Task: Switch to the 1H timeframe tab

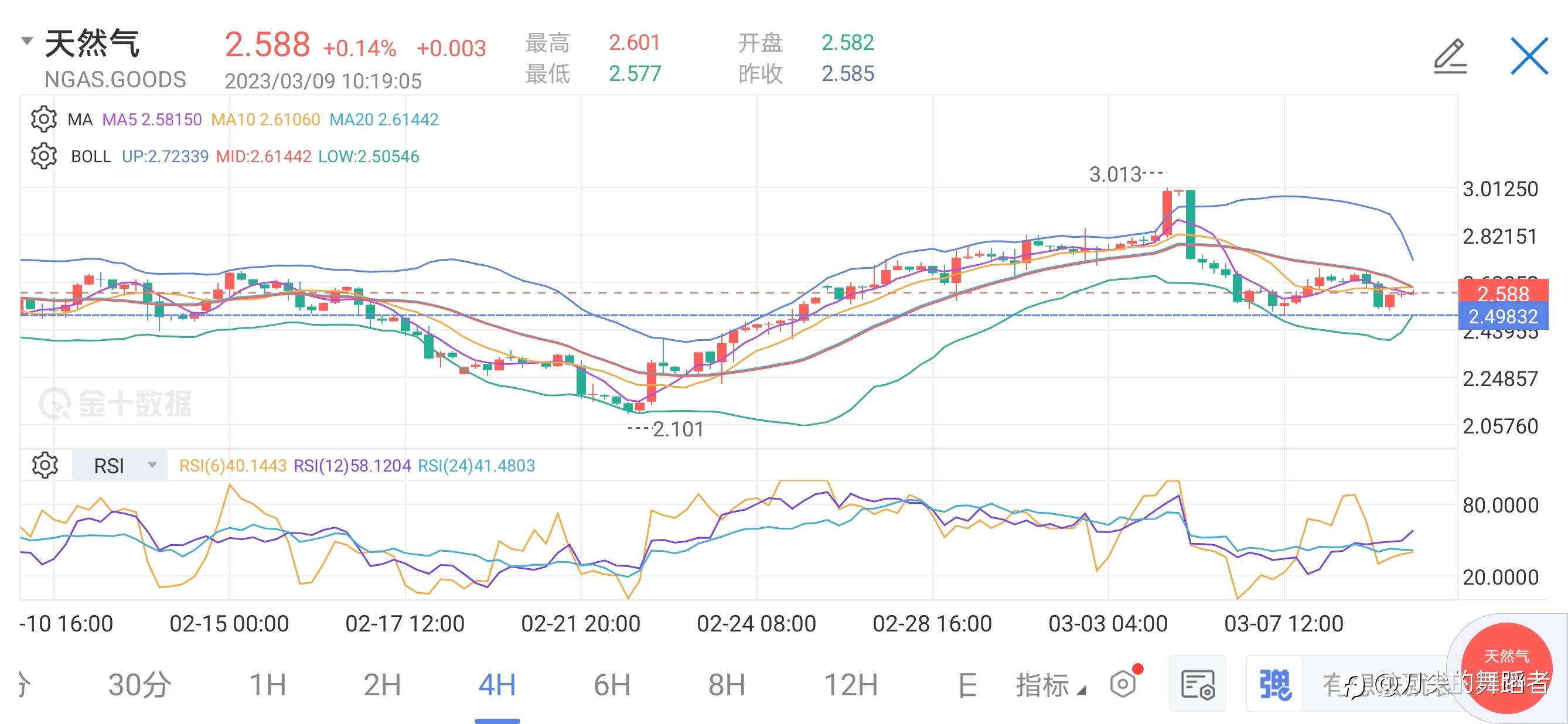Action: (268, 685)
